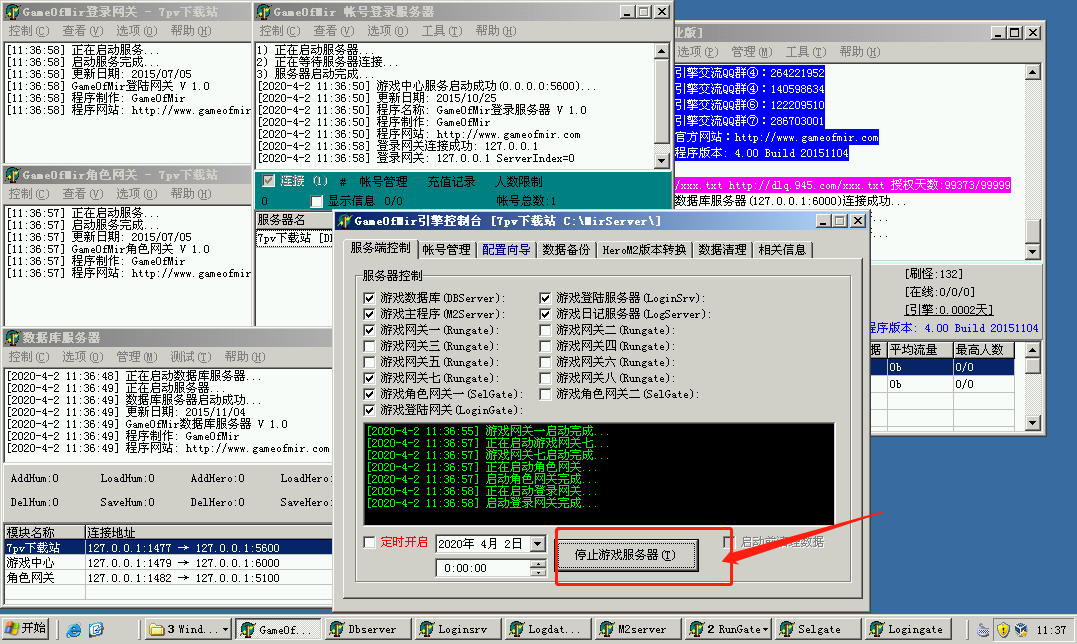Expand the 2 RunGate taskbar dropdown arrow

tap(766, 629)
